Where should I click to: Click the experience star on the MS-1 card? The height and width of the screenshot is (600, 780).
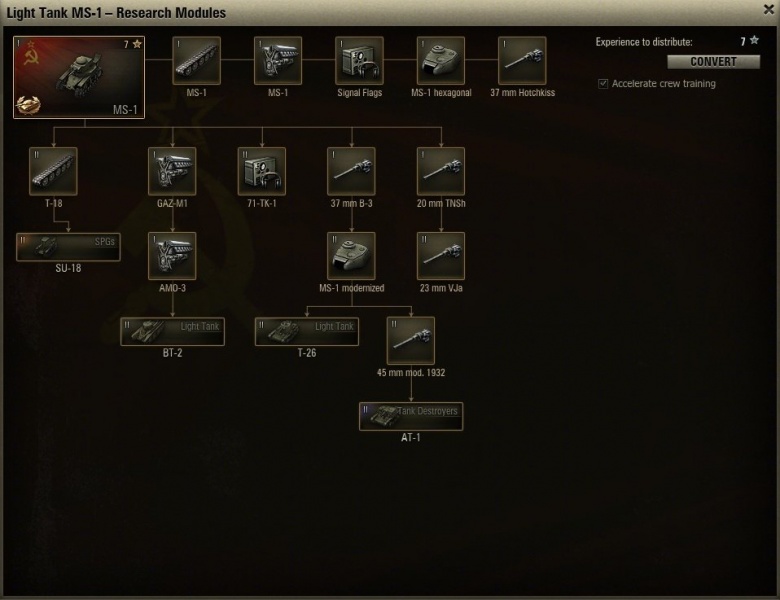coord(137,44)
